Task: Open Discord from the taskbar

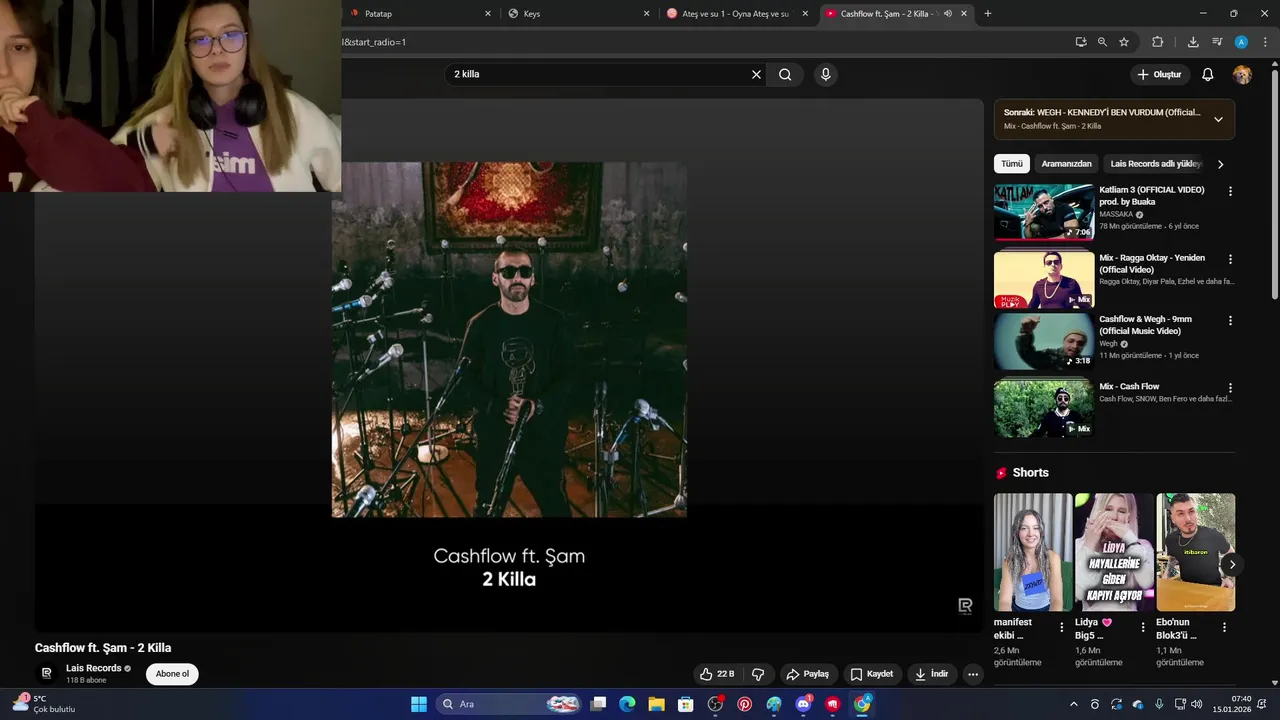Action: 804,704
